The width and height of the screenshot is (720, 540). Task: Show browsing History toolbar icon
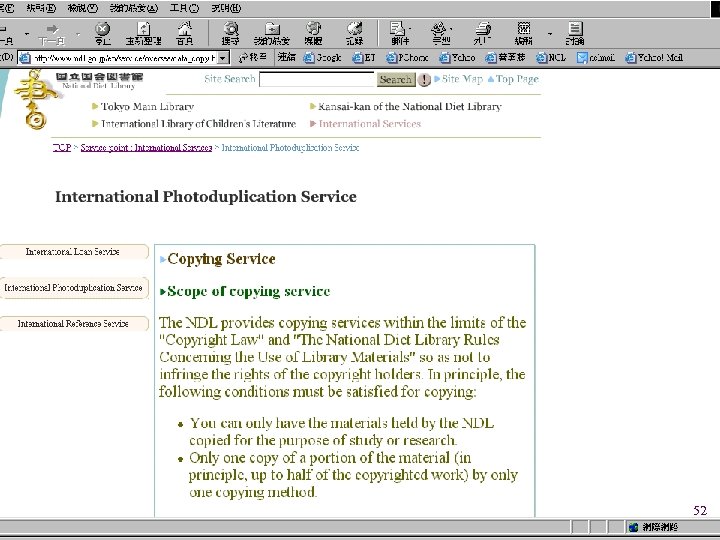pyautogui.click(x=354, y=34)
